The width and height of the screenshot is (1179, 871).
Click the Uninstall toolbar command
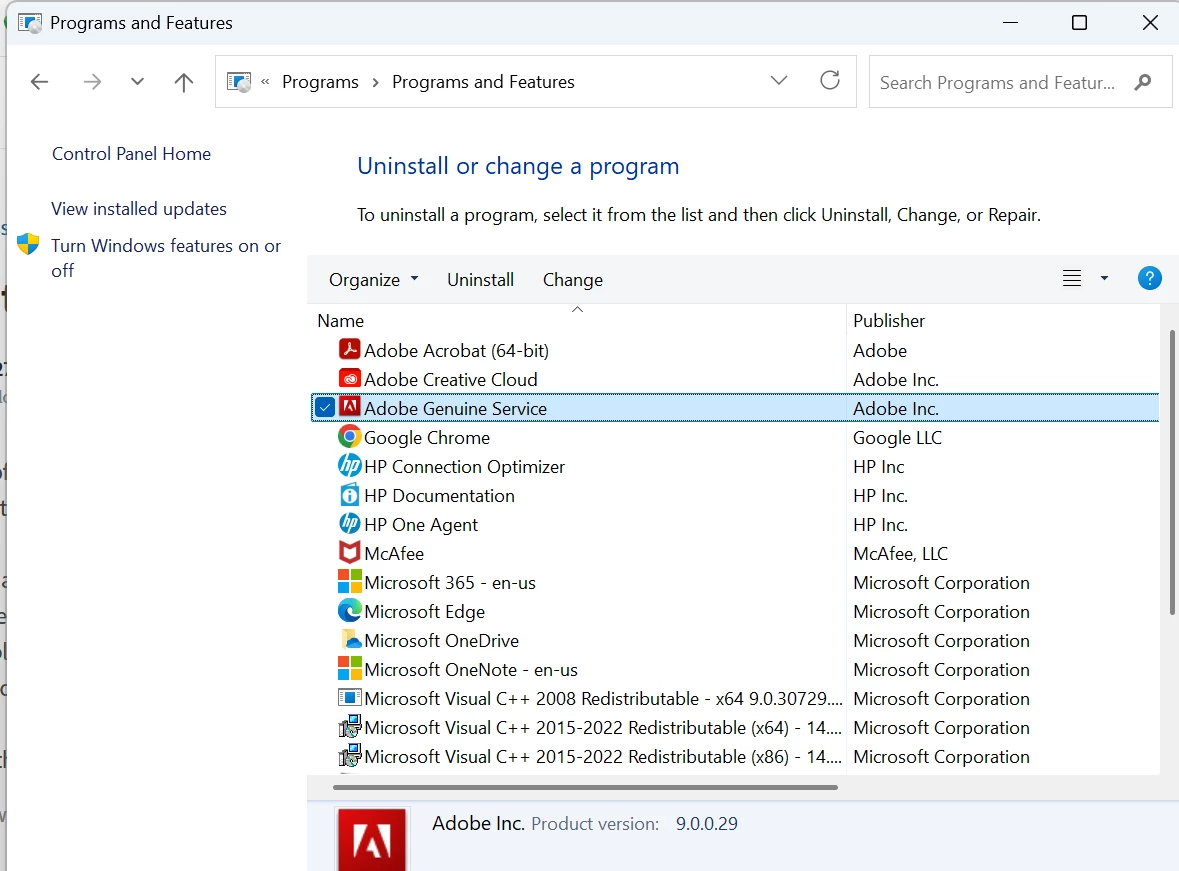480,280
